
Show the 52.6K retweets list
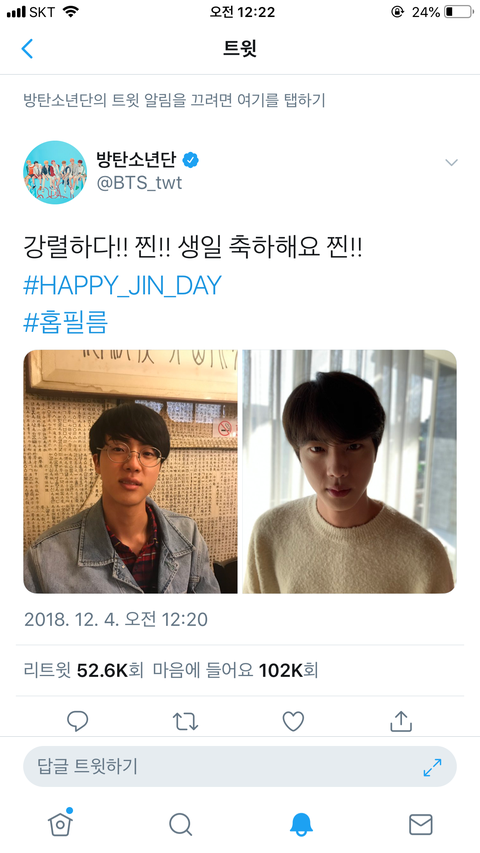pos(83,670)
